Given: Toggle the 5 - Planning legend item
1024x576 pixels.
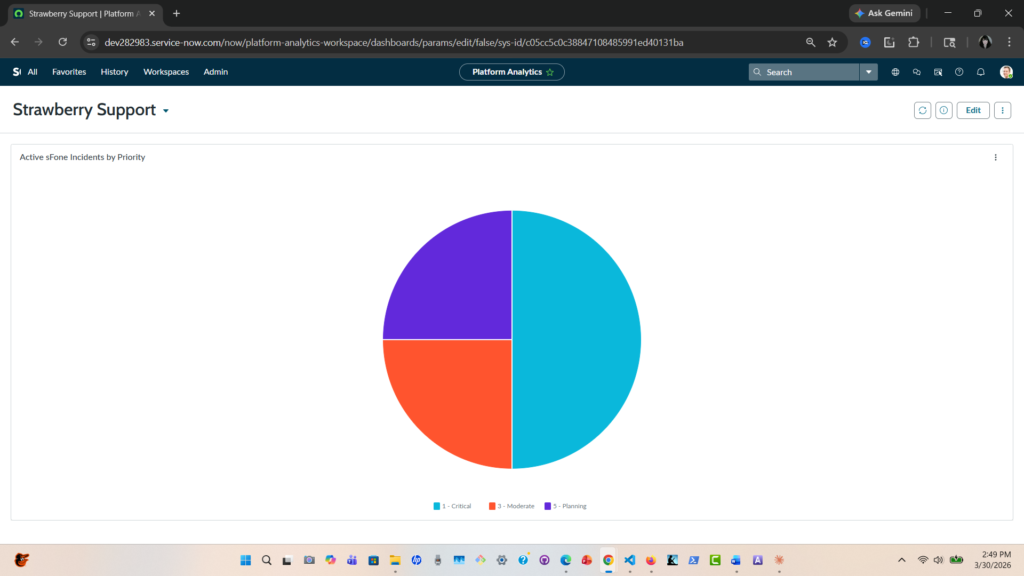Looking at the screenshot, I should (x=566, y=506).
